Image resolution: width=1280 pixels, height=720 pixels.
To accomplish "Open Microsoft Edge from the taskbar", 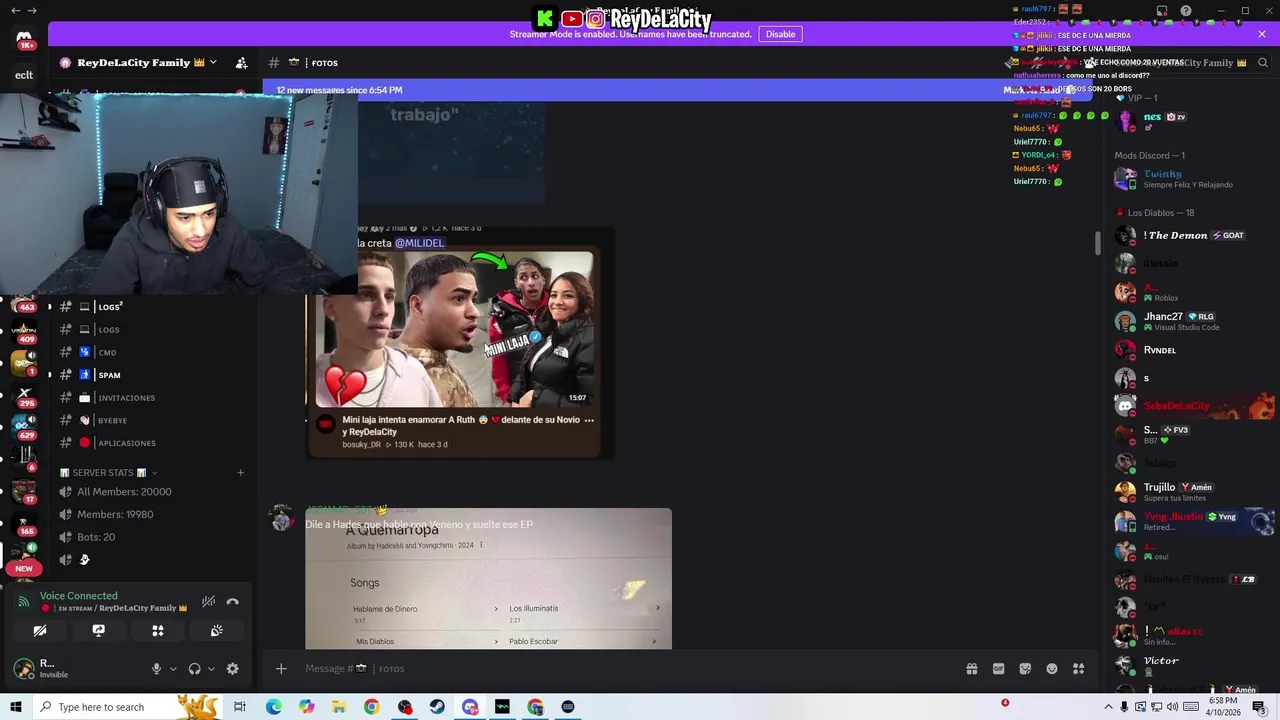I will (273, 707).
